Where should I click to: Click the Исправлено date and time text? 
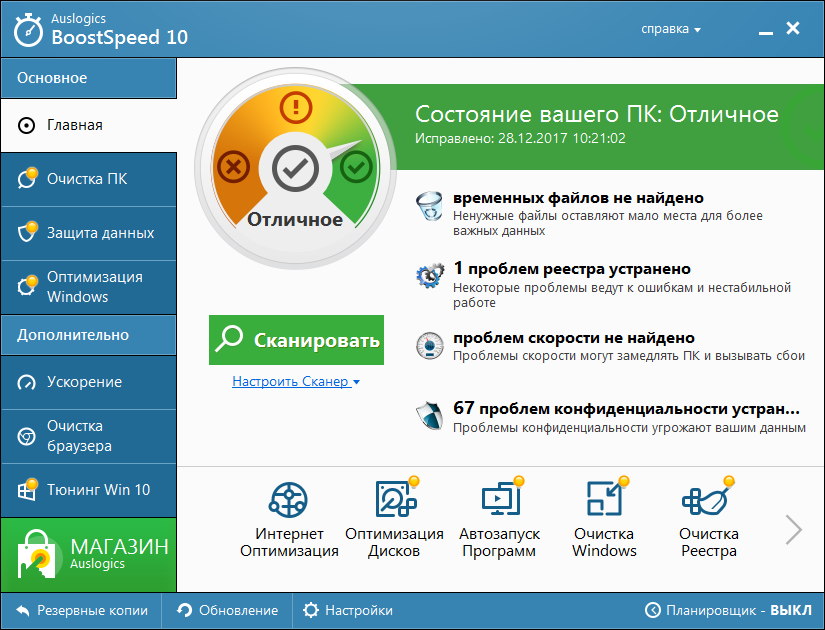tap(520, 138)
